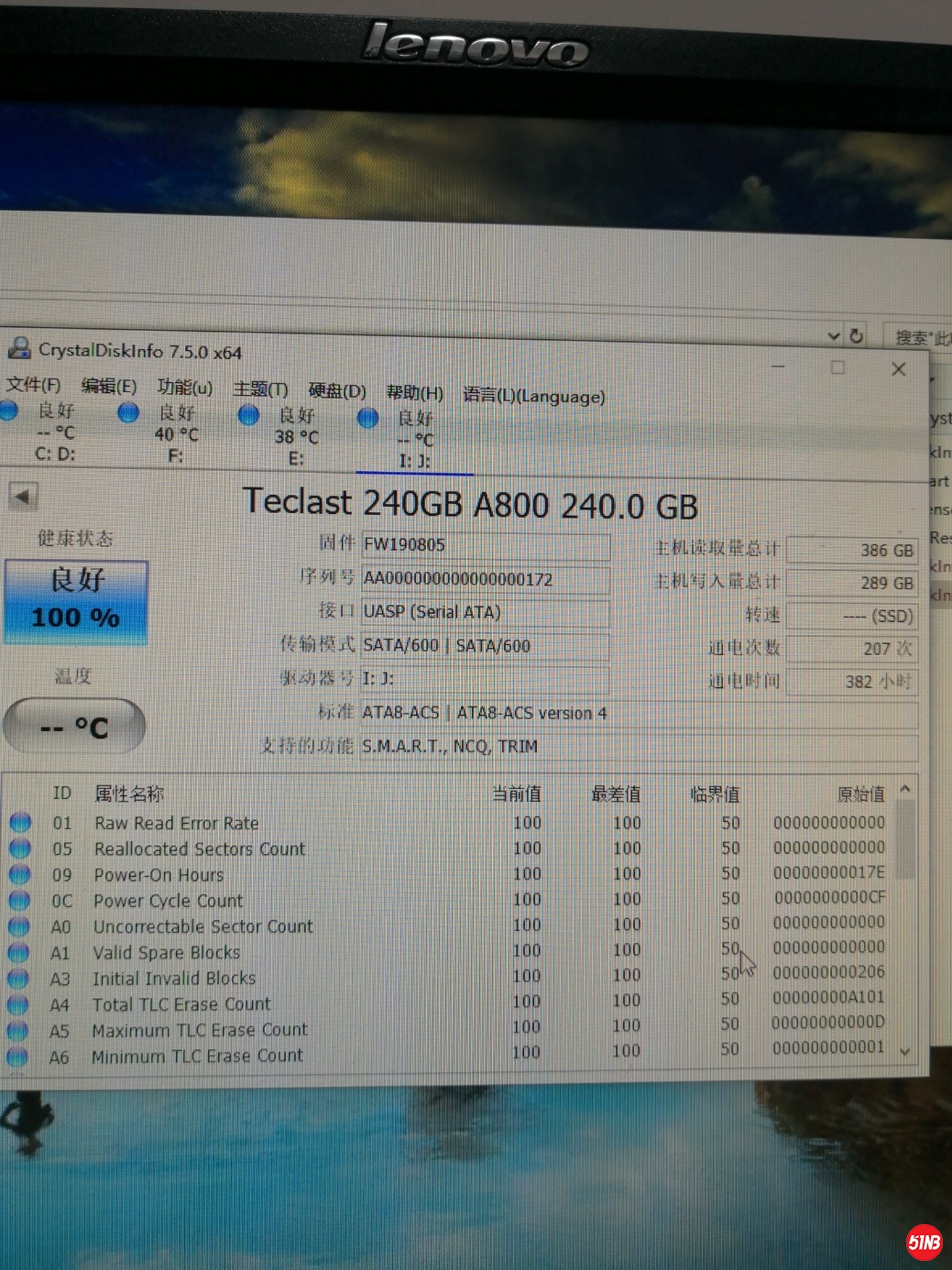Screen dimensions: 952x1270
Task: Click the firmware field FW190805
Action: point(486,546)
